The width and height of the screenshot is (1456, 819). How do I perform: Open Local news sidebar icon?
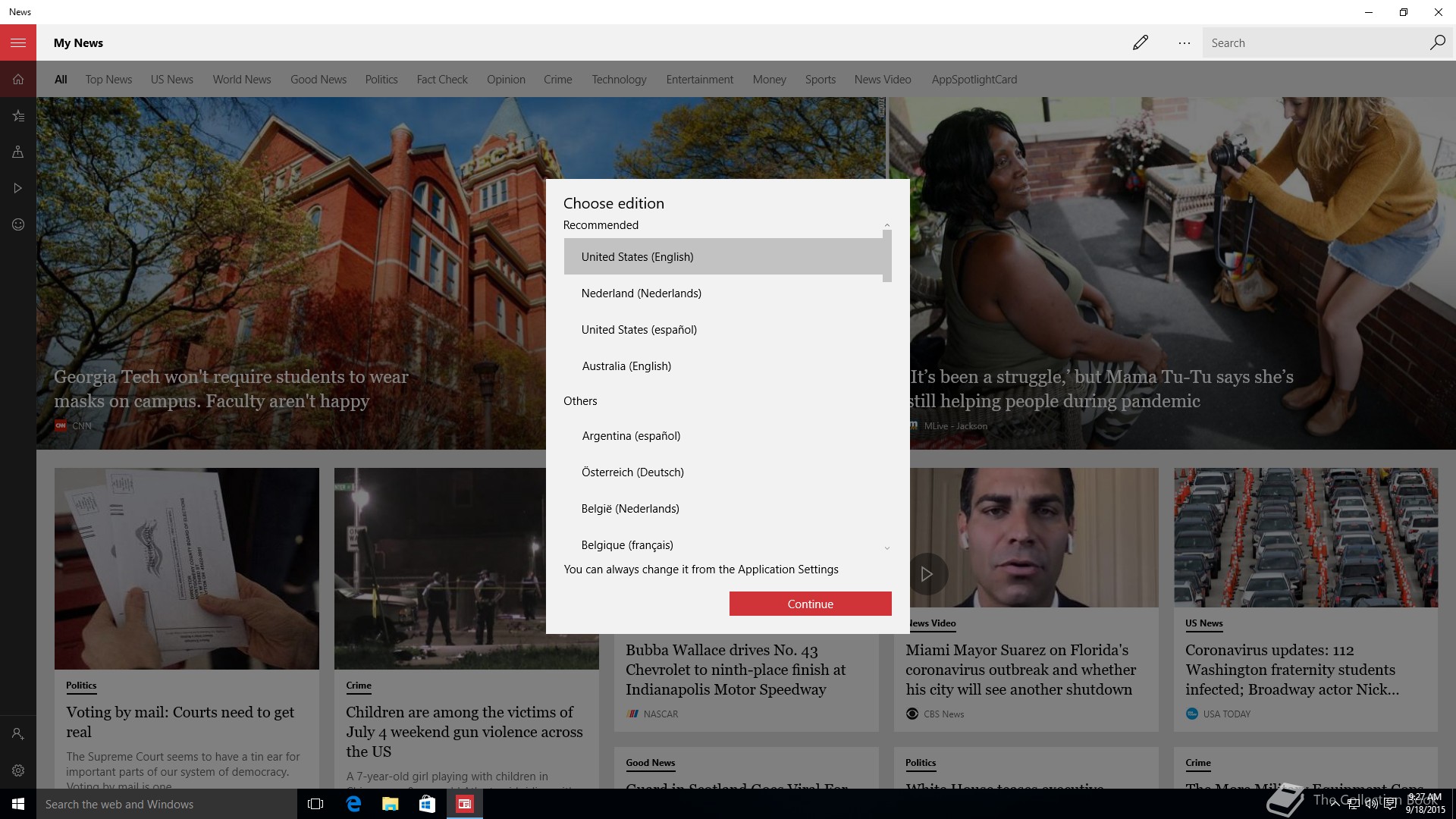click(18, 152)
